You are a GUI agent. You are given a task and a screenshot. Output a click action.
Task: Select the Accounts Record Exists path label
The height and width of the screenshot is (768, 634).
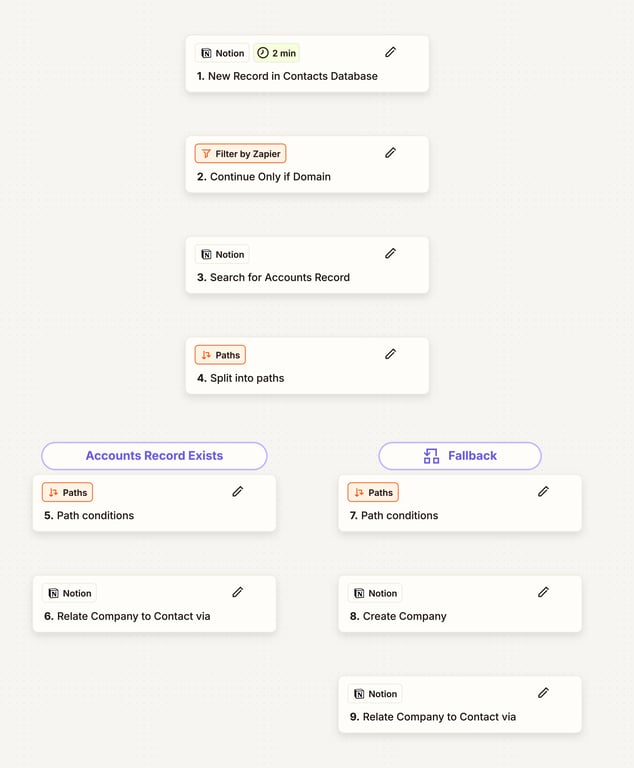[154, 456]
